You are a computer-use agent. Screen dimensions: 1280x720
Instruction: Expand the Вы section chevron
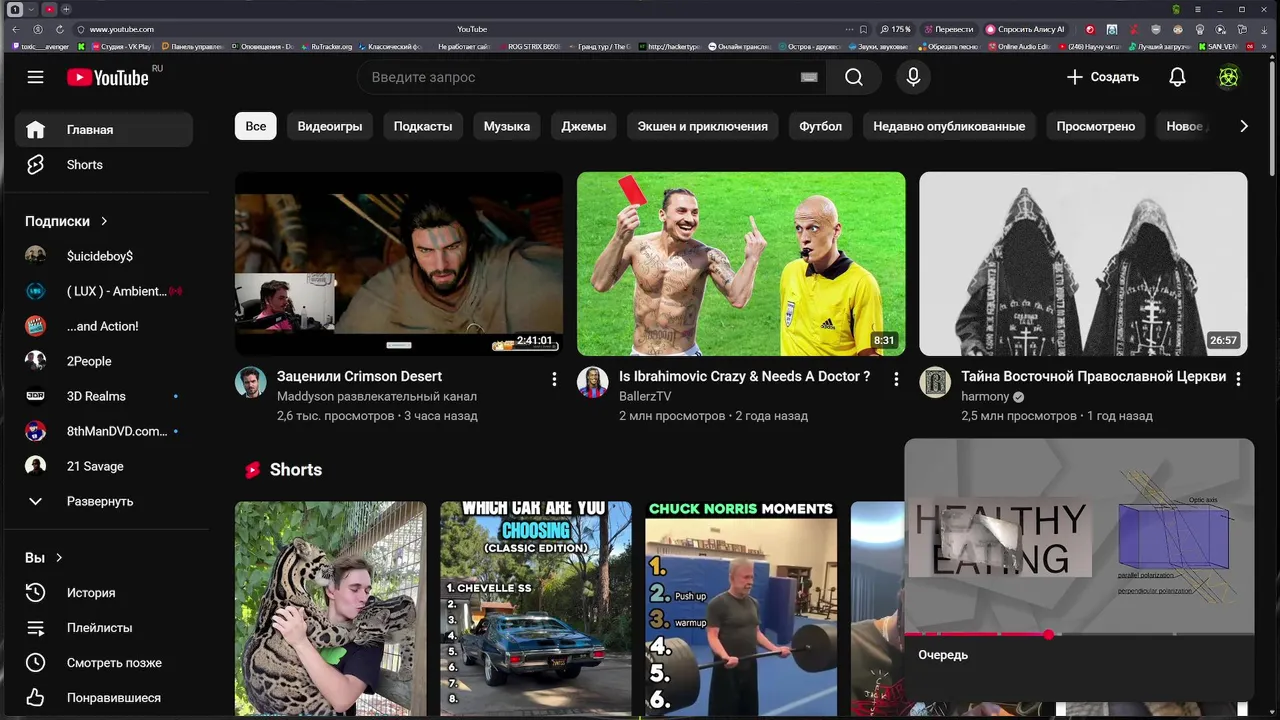click(x=59, y=557)
